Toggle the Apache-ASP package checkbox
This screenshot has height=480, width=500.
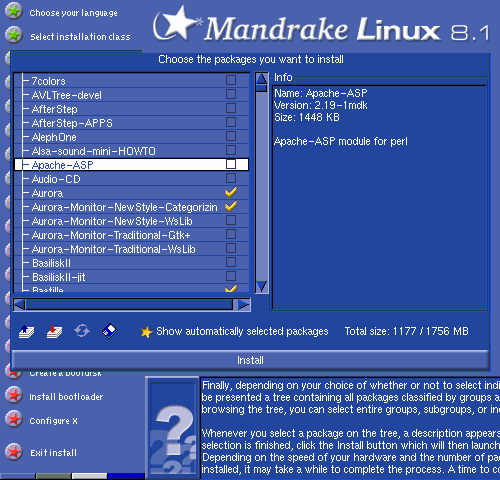pos(231,164)
